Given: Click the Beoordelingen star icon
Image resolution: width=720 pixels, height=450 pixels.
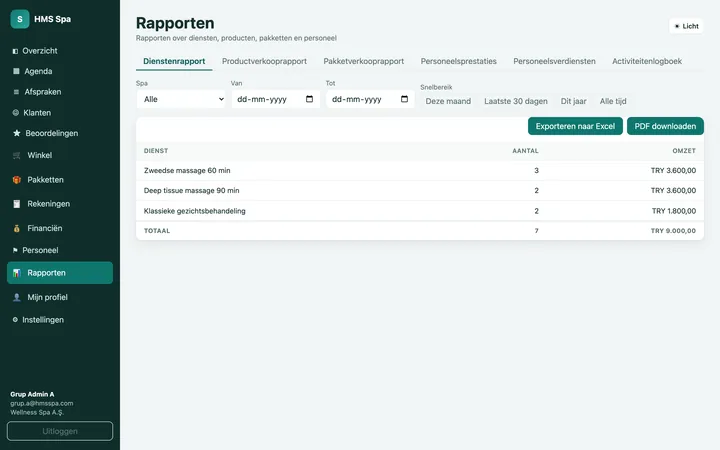Looking at the screenshot, I should click(x=17, y=133).
